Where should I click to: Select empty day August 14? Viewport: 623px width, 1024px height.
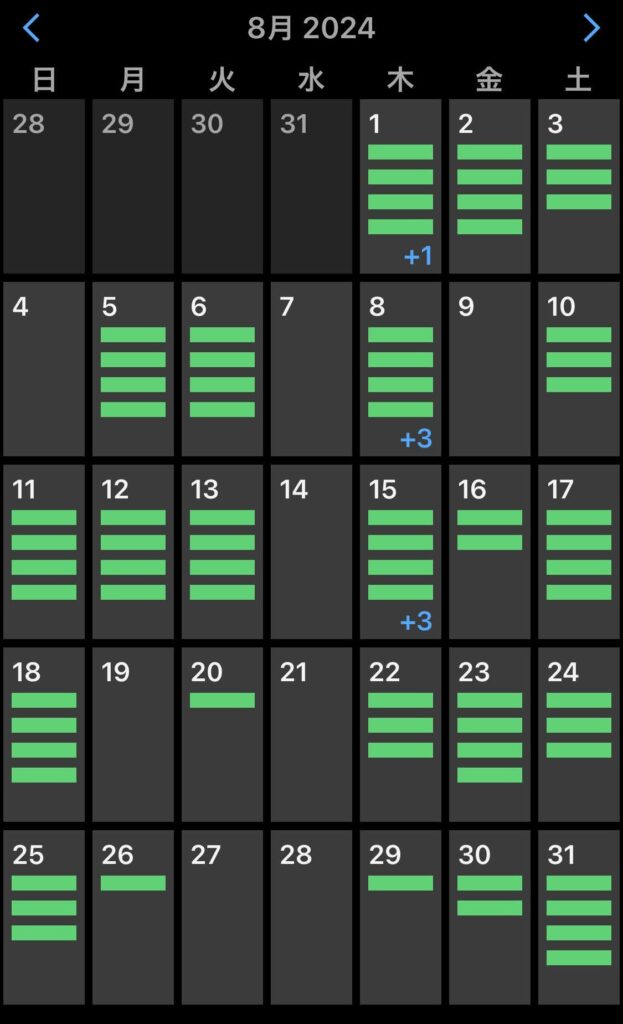311,552
